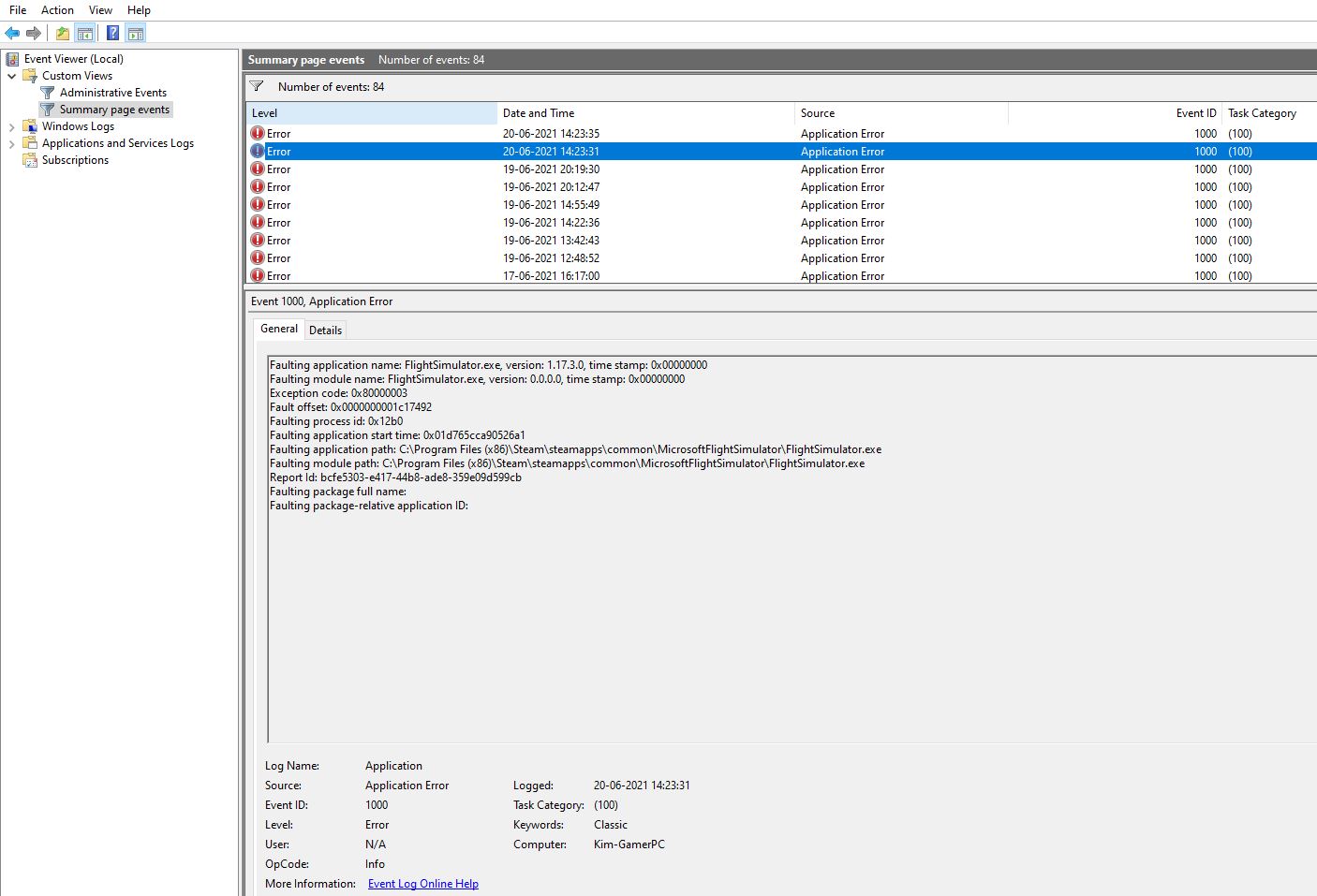Image resolution: width=1317 pixels, height=896 pixels.
Task: Select Administrative Events in the tree
Action: [112, 93]
